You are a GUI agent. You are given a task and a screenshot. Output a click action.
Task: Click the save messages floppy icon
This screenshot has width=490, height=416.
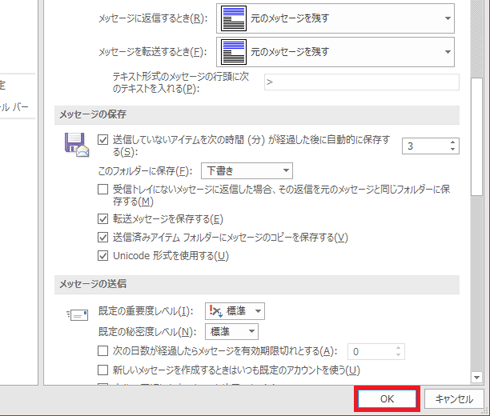(x=77, y=145)
